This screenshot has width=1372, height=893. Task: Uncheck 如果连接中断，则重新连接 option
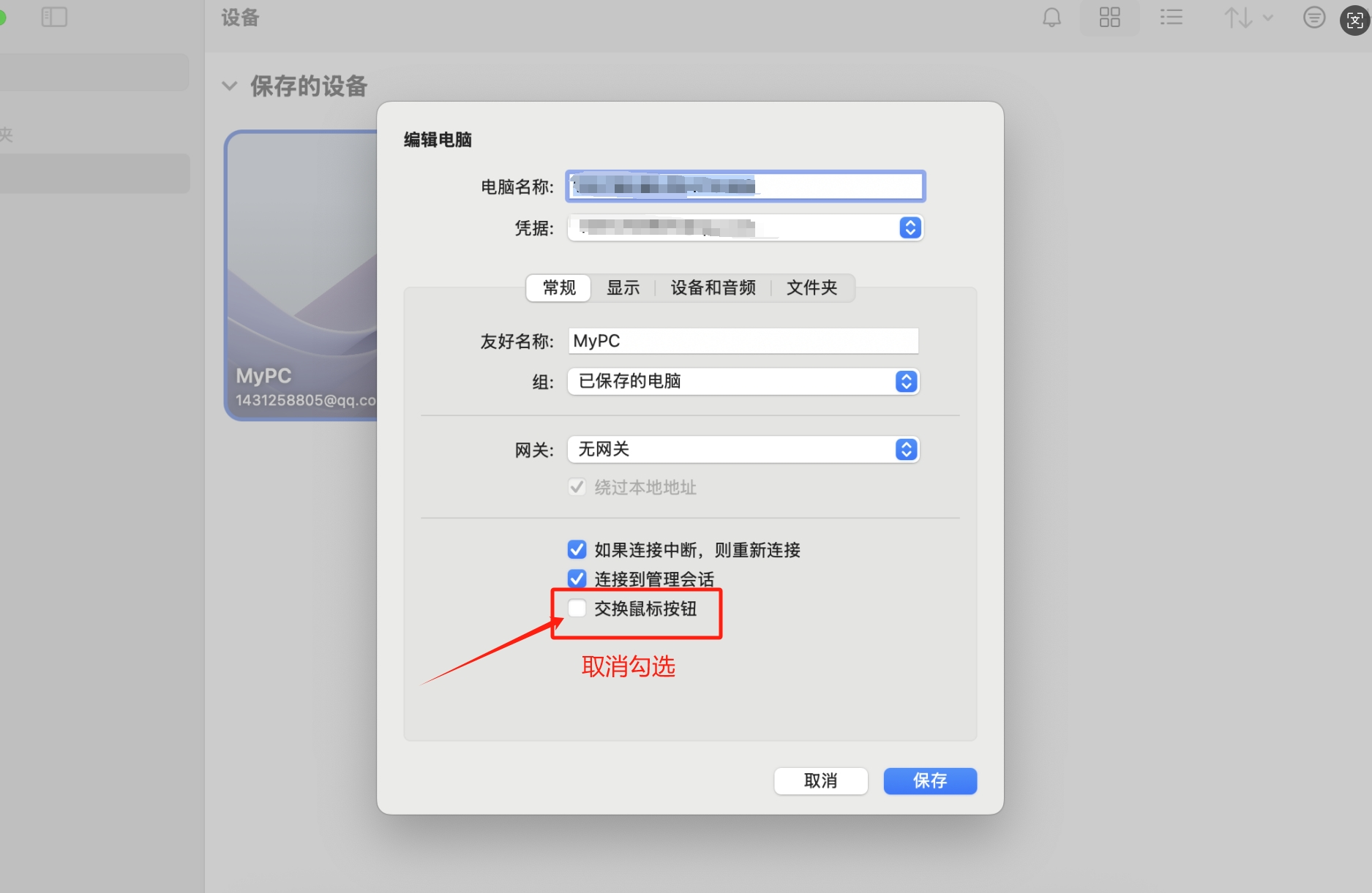577,549
